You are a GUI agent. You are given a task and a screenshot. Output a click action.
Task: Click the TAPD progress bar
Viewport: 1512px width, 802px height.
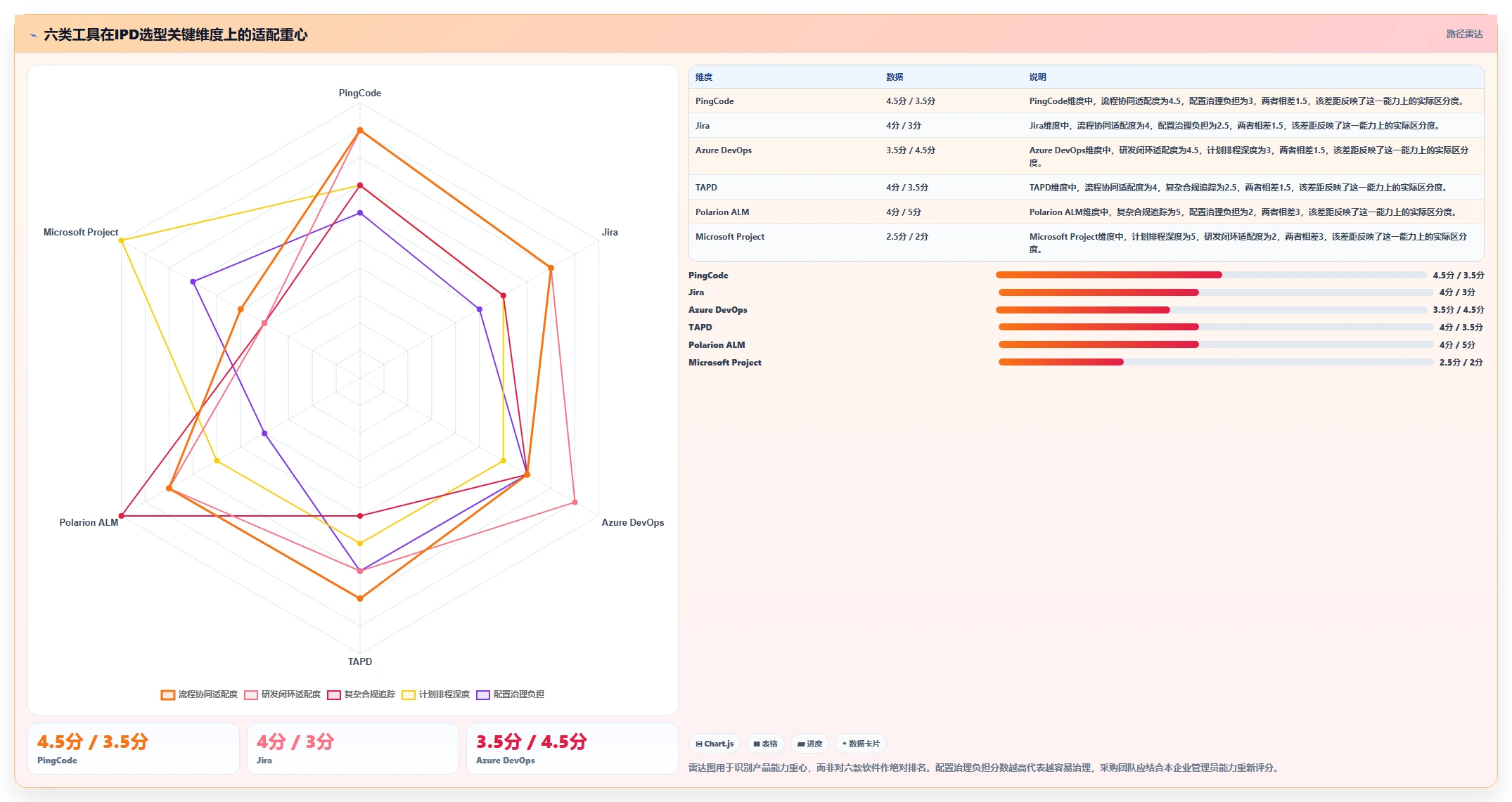1215,327
